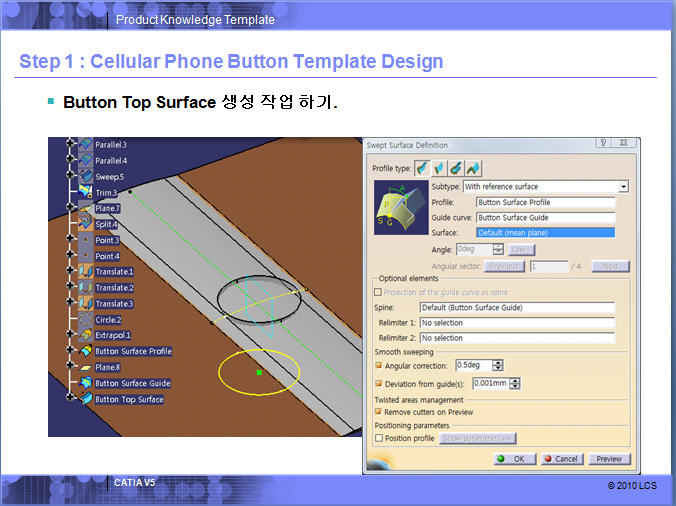Click the Split.4 feature icon

pyautogui.click(x=86, y=224)
